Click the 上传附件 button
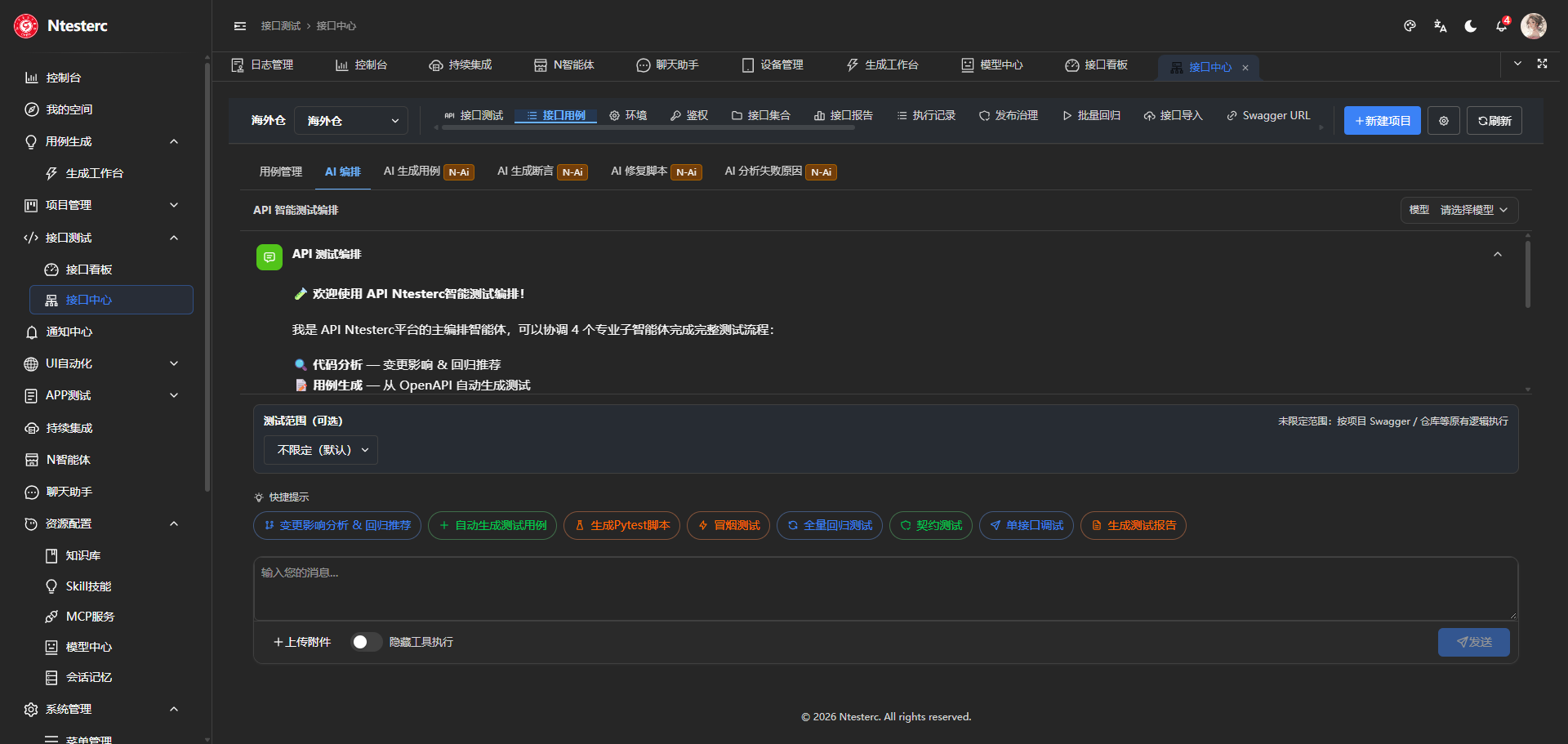The image size is (1568, 744). click(302, 642)
